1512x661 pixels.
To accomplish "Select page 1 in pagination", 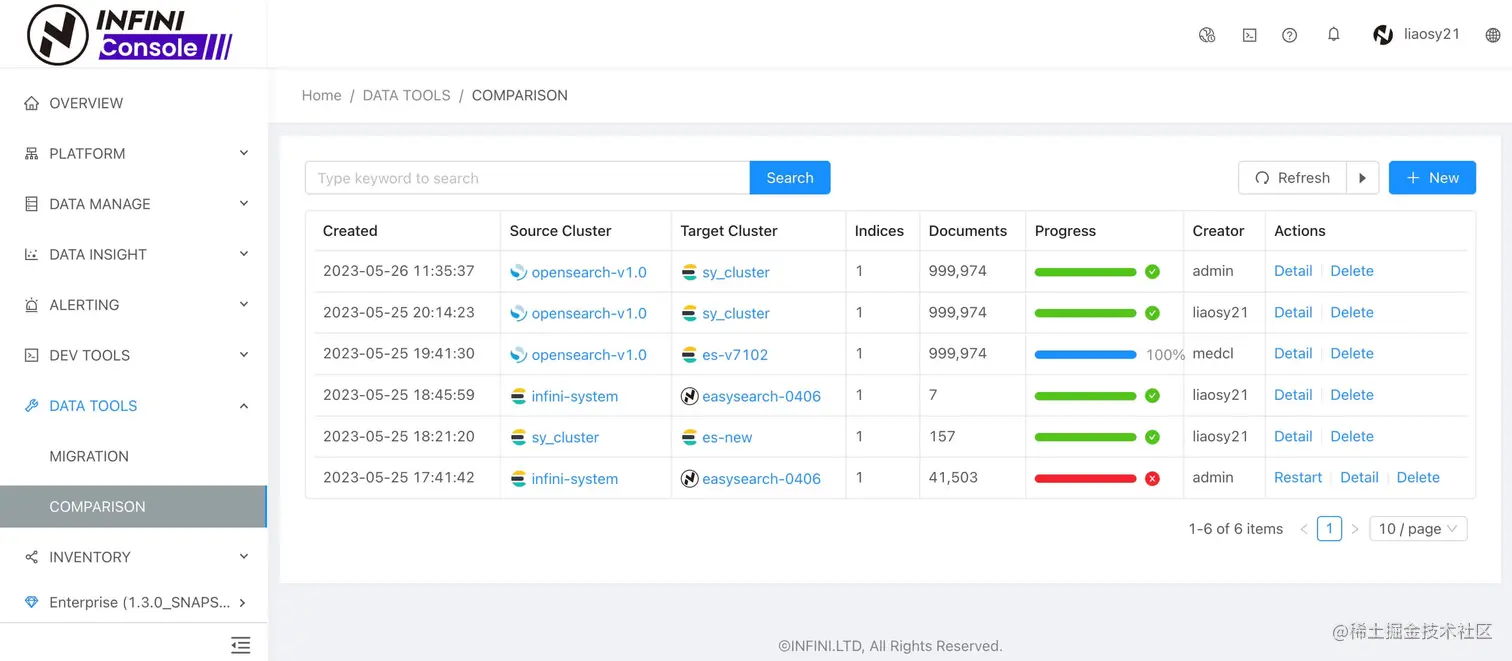I will (x=1329, y=529).
